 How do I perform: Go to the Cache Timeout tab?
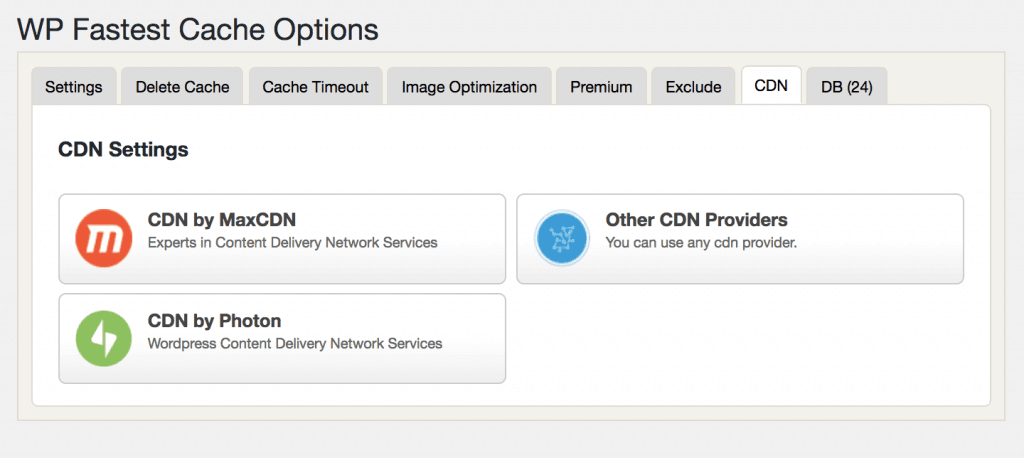coord(315,86)
